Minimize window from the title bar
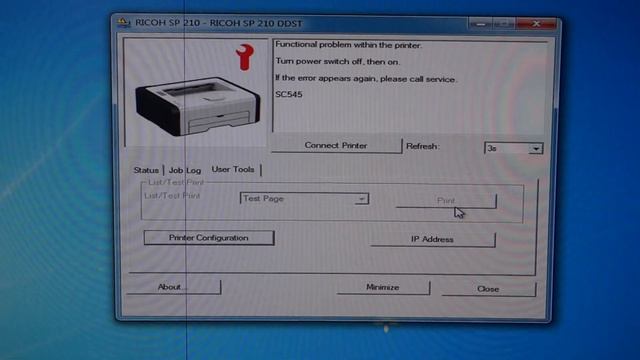 (x=480, y=24)
